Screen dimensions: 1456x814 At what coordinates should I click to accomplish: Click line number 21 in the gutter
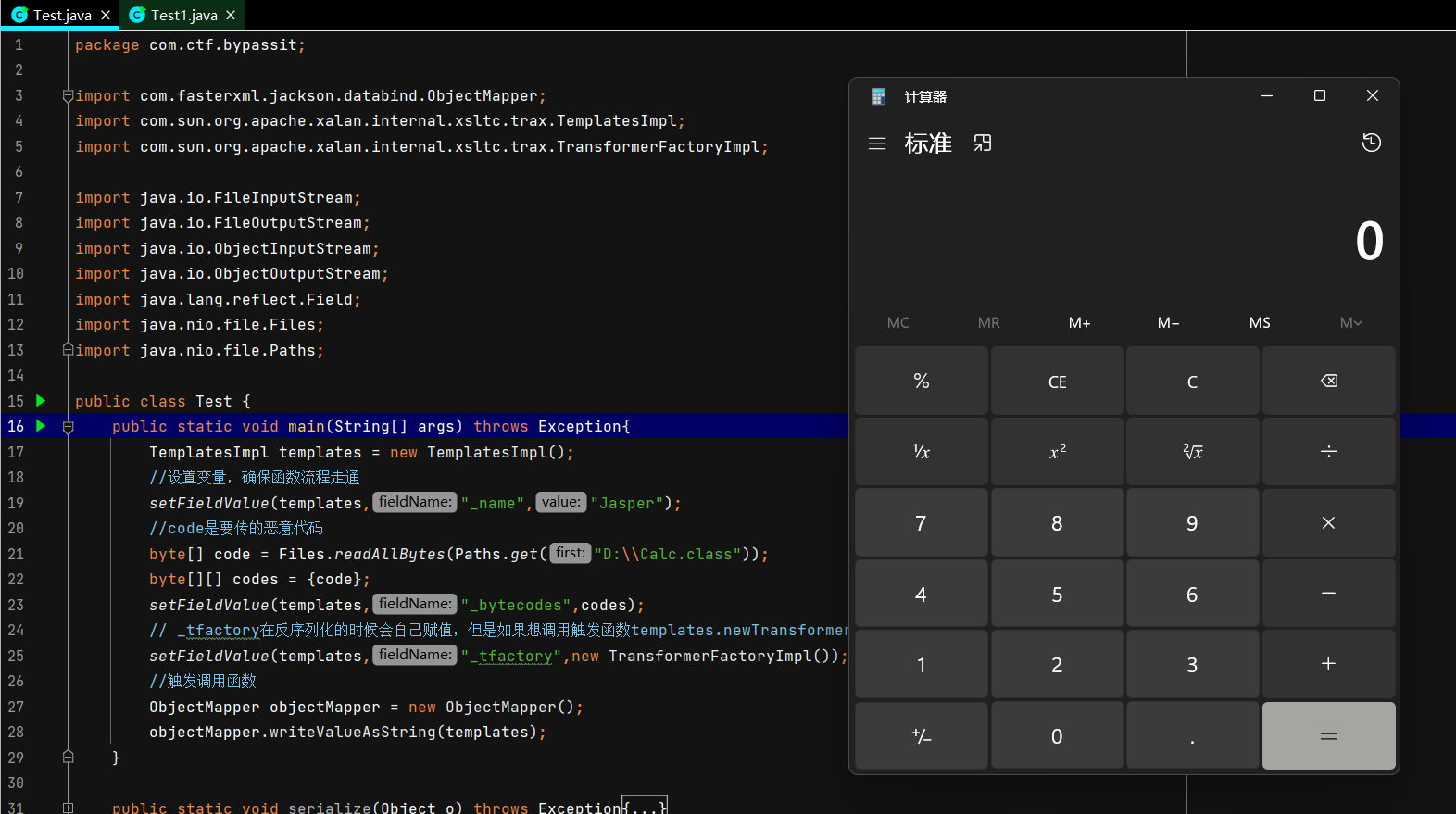(16, 554)
